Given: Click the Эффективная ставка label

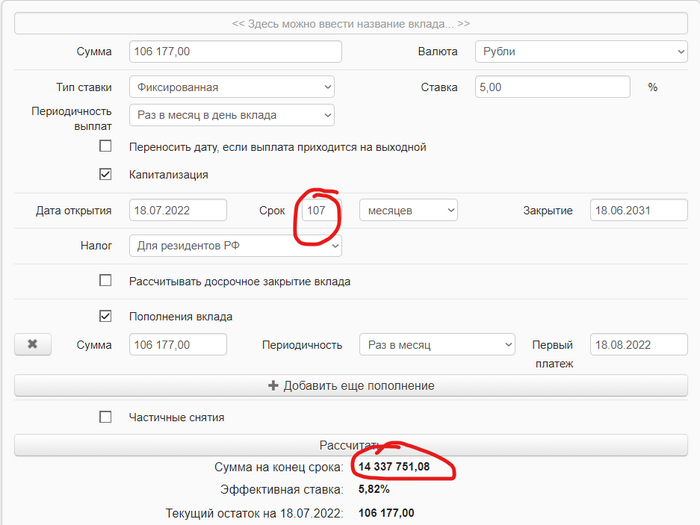Looking at the screenshot, I should [282, 490].
